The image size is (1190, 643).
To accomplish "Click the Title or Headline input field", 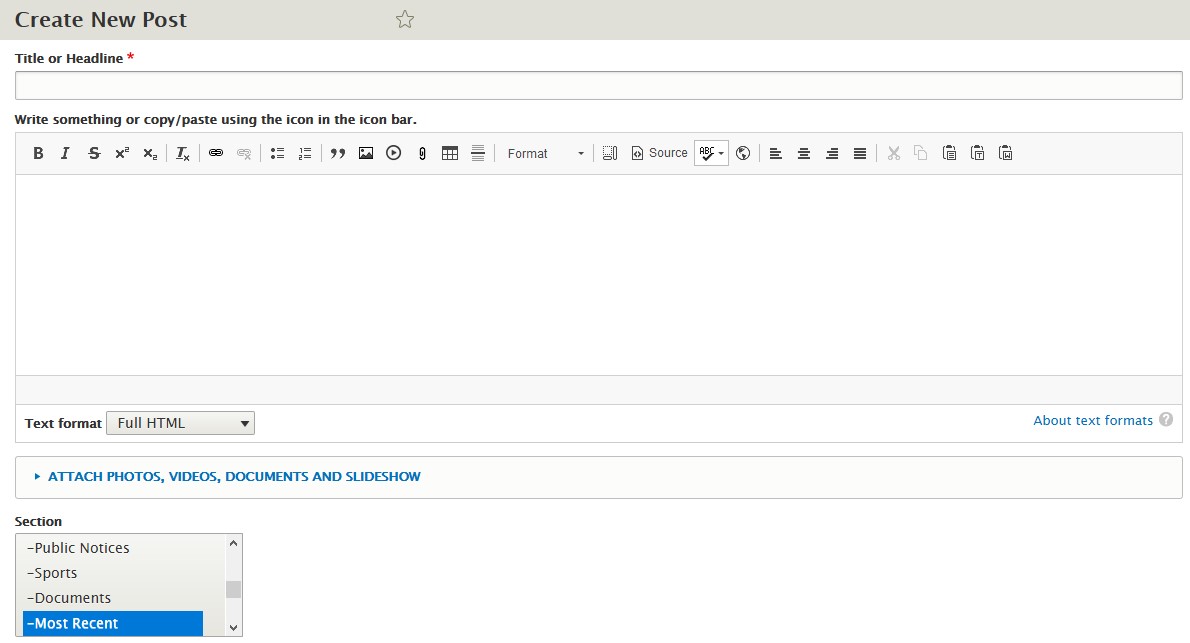I will pos(598,86).
